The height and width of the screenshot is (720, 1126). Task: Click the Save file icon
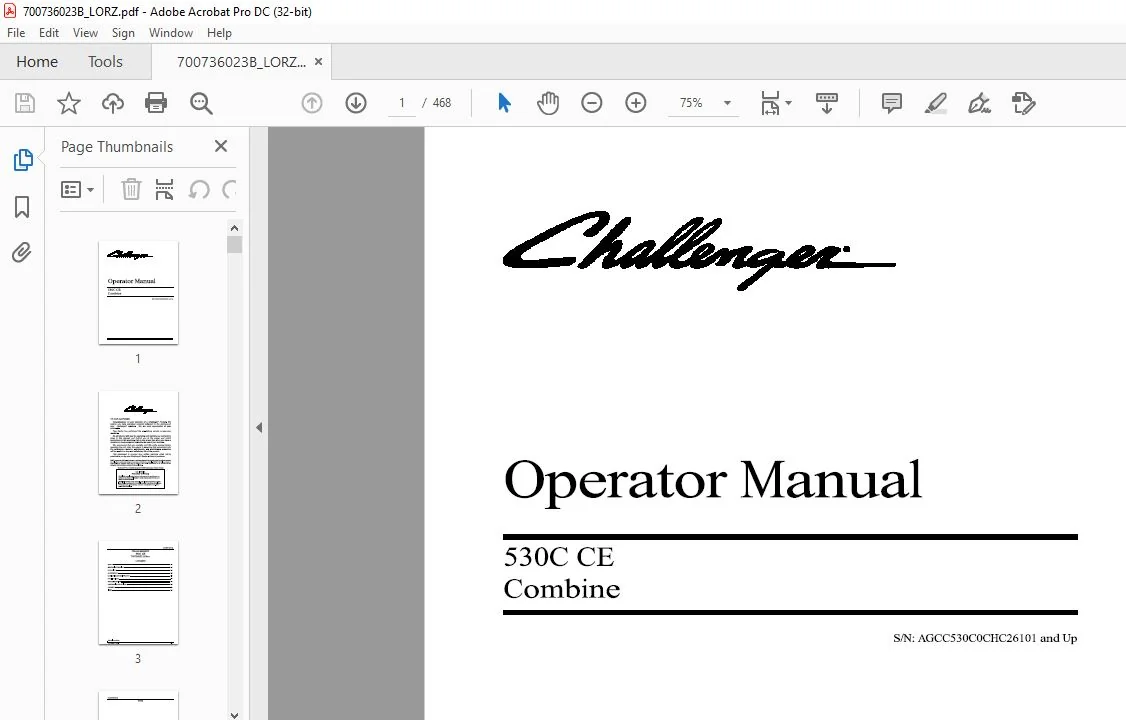[x=25, y=103]
